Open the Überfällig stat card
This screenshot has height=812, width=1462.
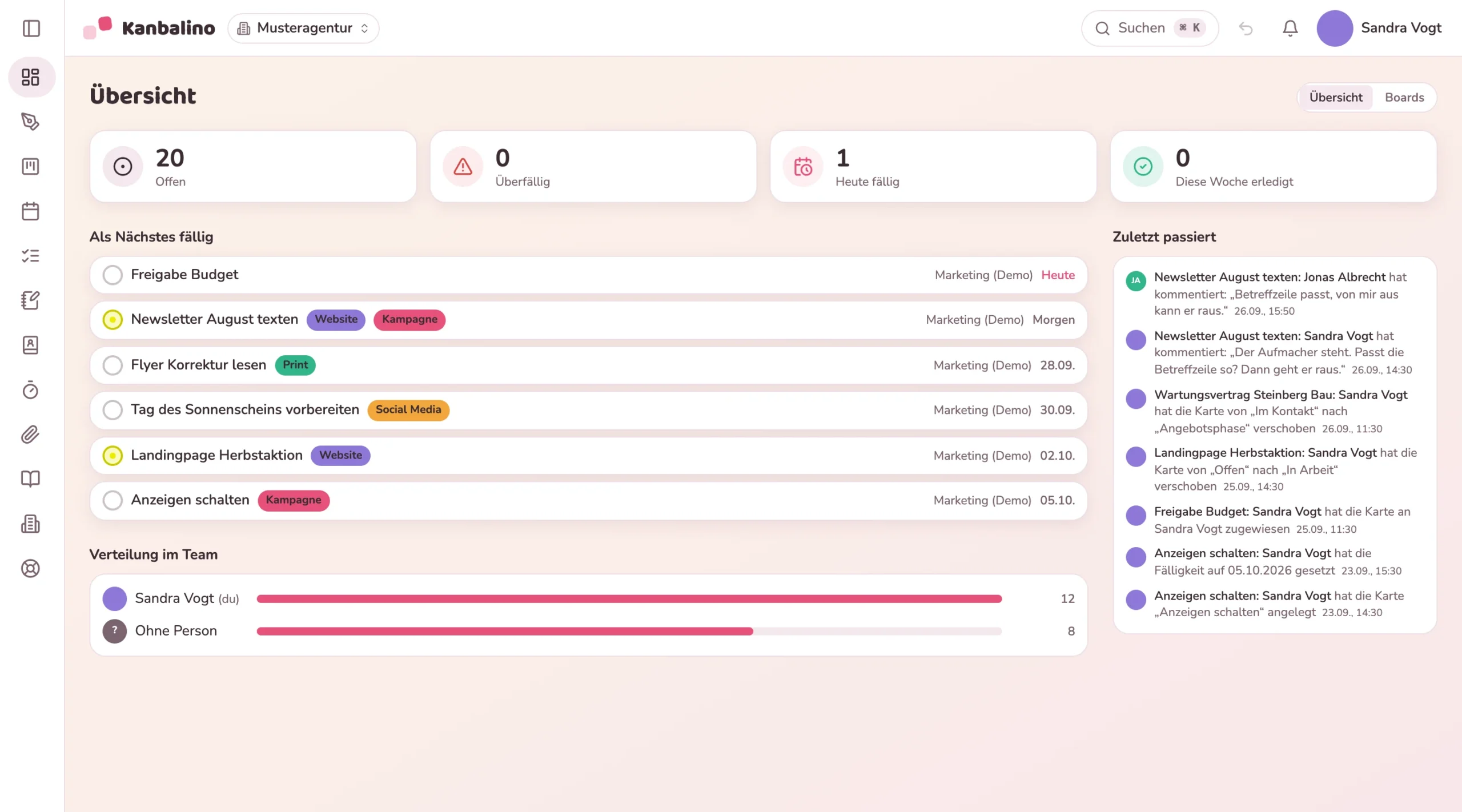[x=593, y=167]
